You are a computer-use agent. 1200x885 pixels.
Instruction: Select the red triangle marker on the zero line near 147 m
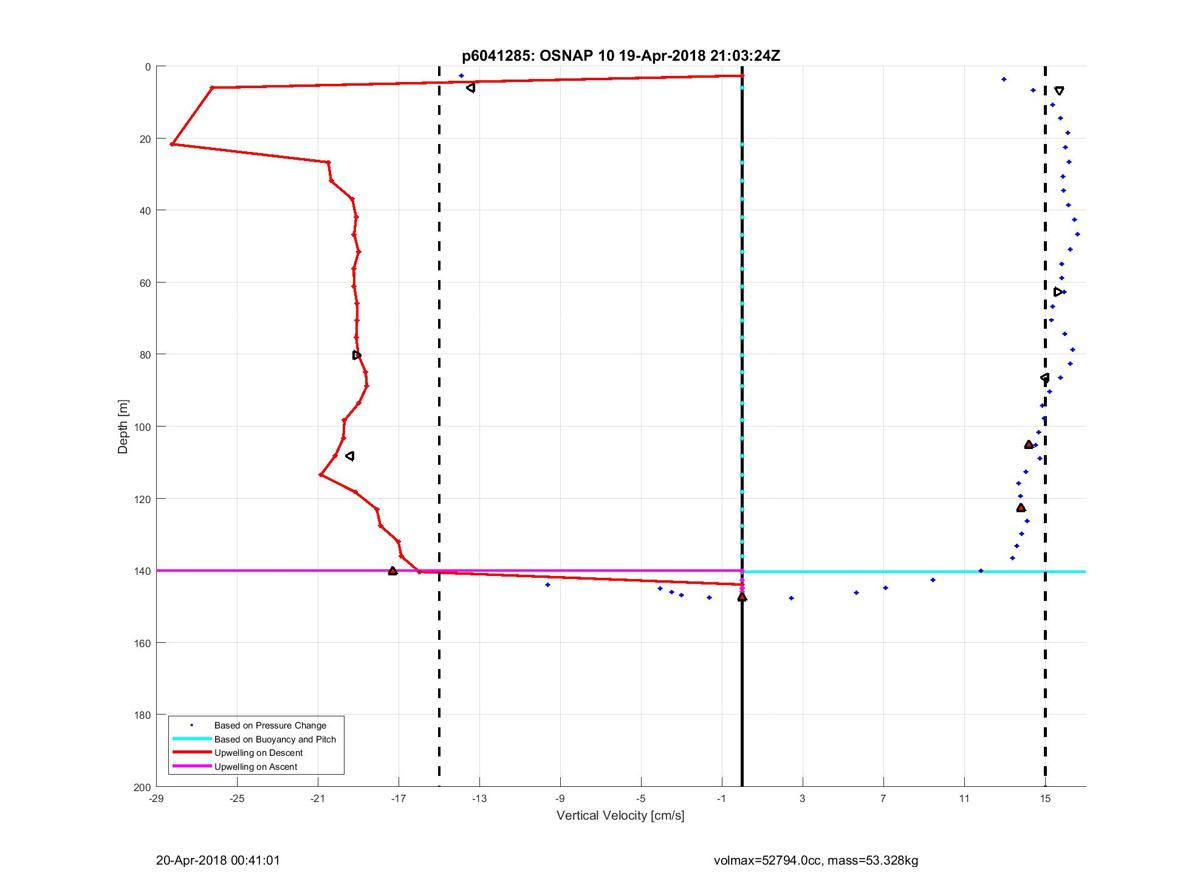coord(742,597)
